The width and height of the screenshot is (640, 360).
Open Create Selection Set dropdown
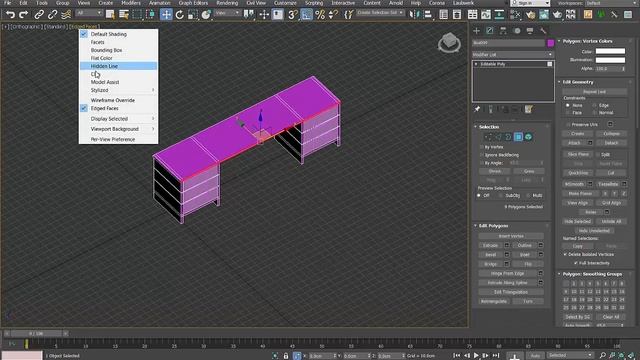click(380, 13)
